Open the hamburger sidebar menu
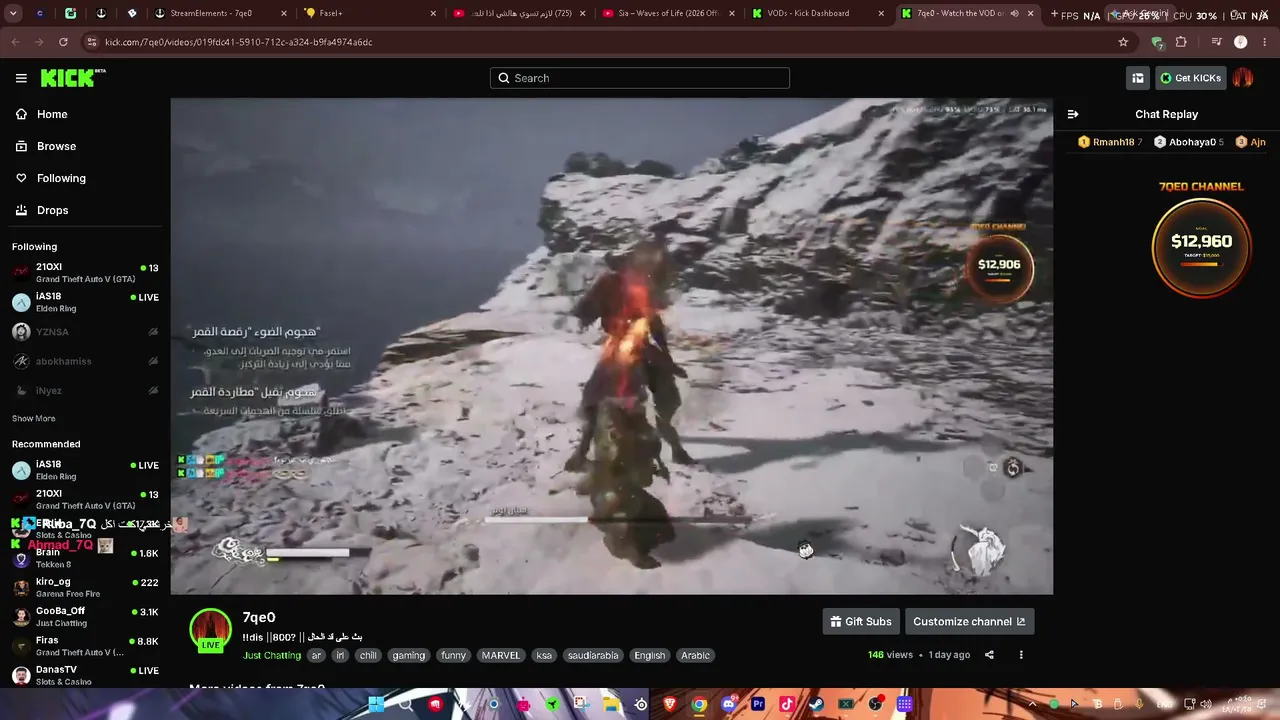This screenshot has width=1280, height=720. click(x=21, y=78)
